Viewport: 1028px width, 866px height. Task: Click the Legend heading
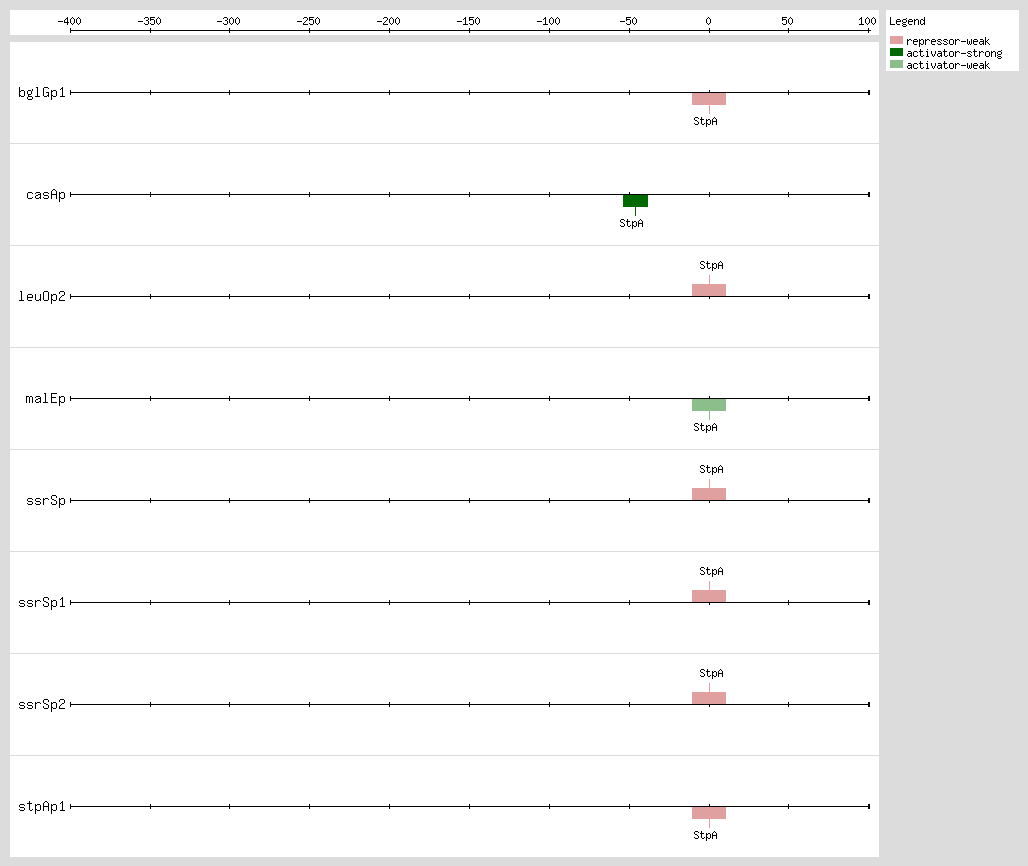coord(907,21)
